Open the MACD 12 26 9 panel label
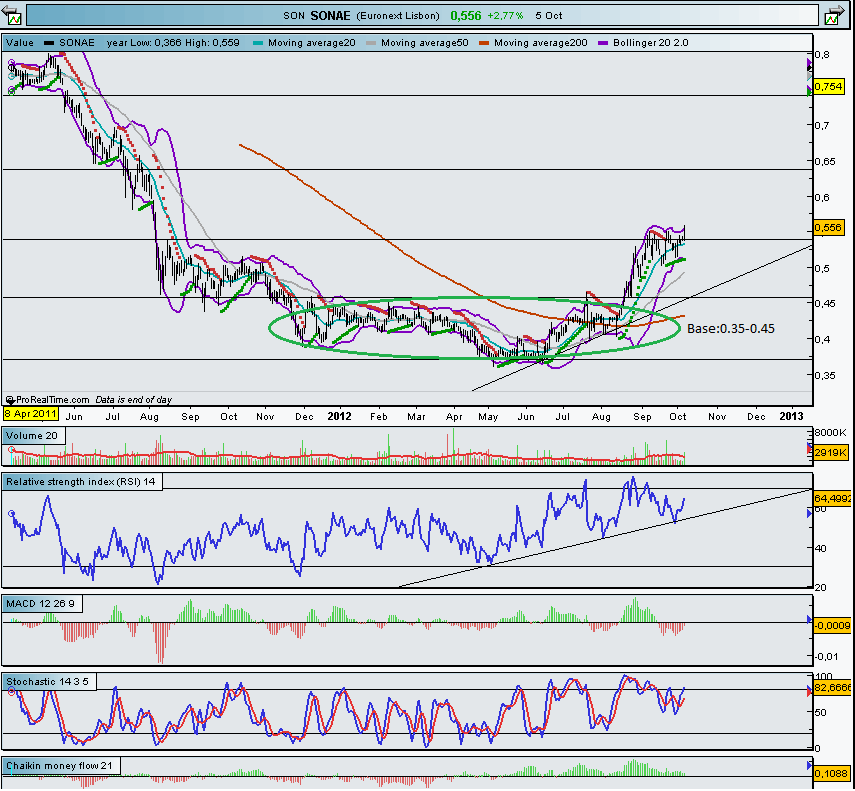 [42, 604]
